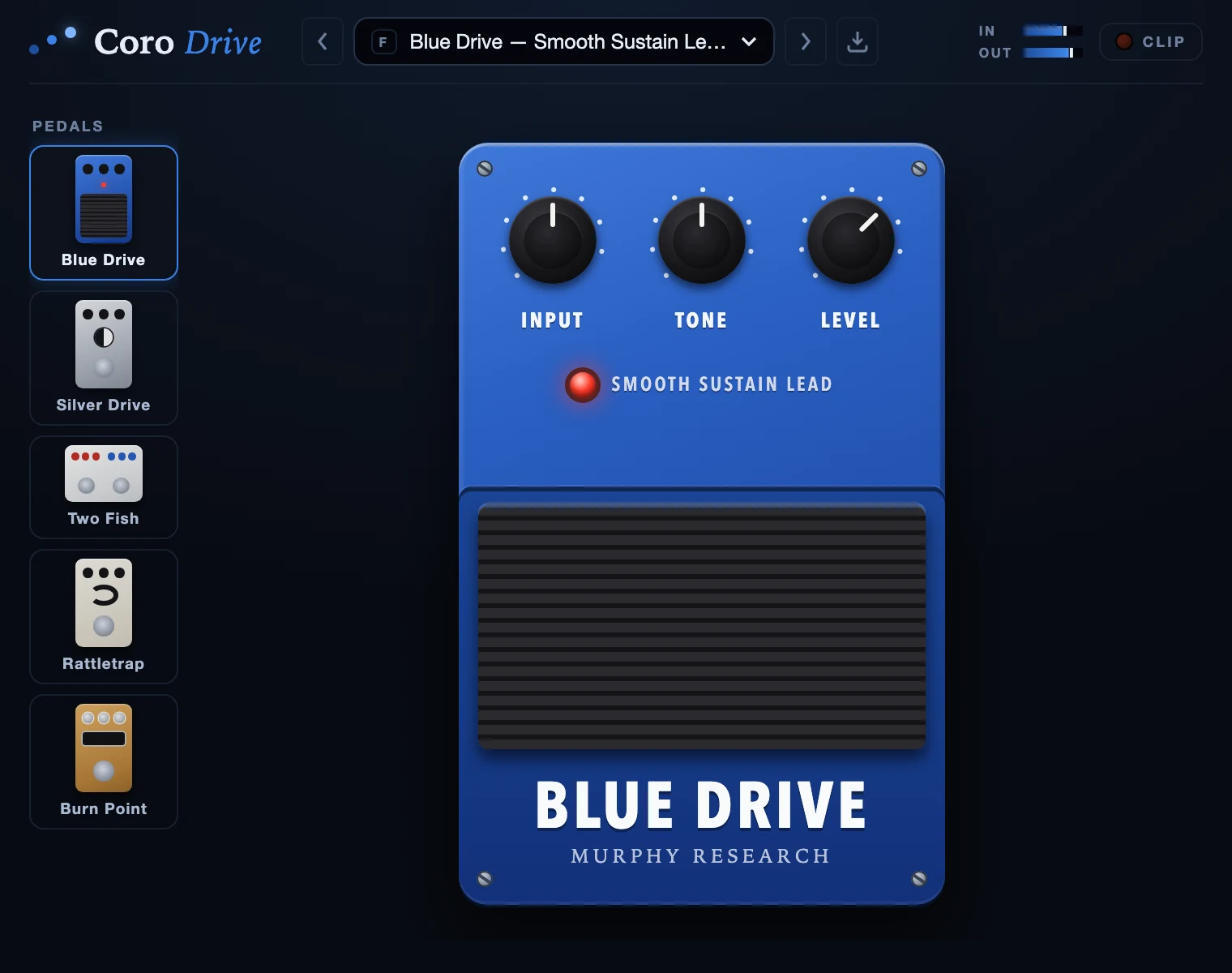Go to the previous preset arrow
1232x973 pixels.
click(x=323, y=41)
